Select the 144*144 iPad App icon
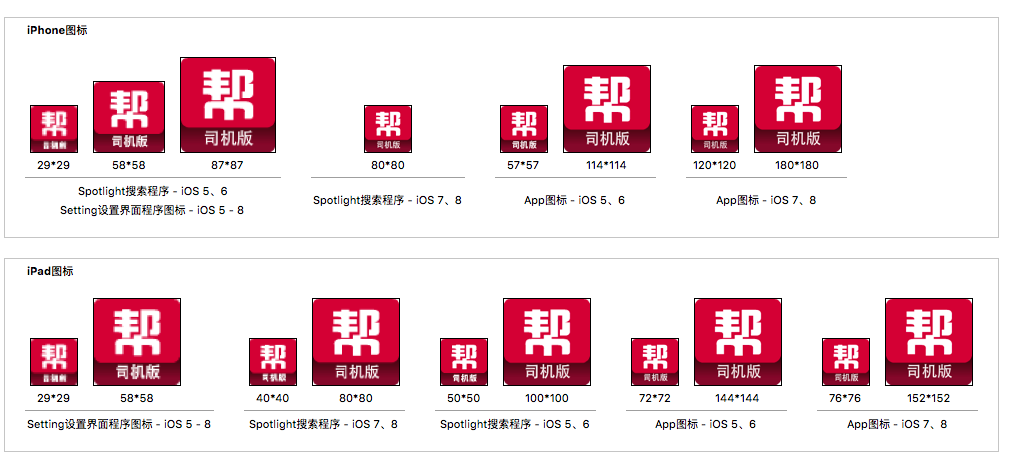This screenshot has width=1016, height=466. pyautogui.click(x=738, y=342)
